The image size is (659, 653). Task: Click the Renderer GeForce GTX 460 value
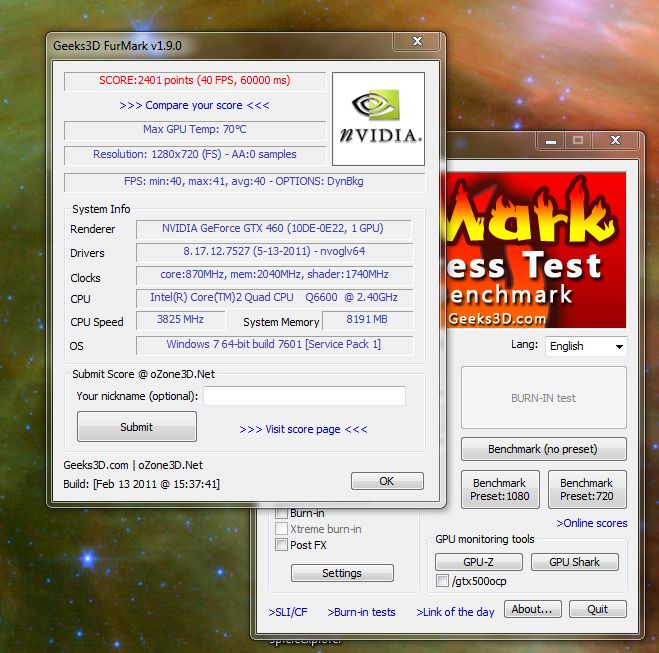pyautogui.click(x=273, y=229)
